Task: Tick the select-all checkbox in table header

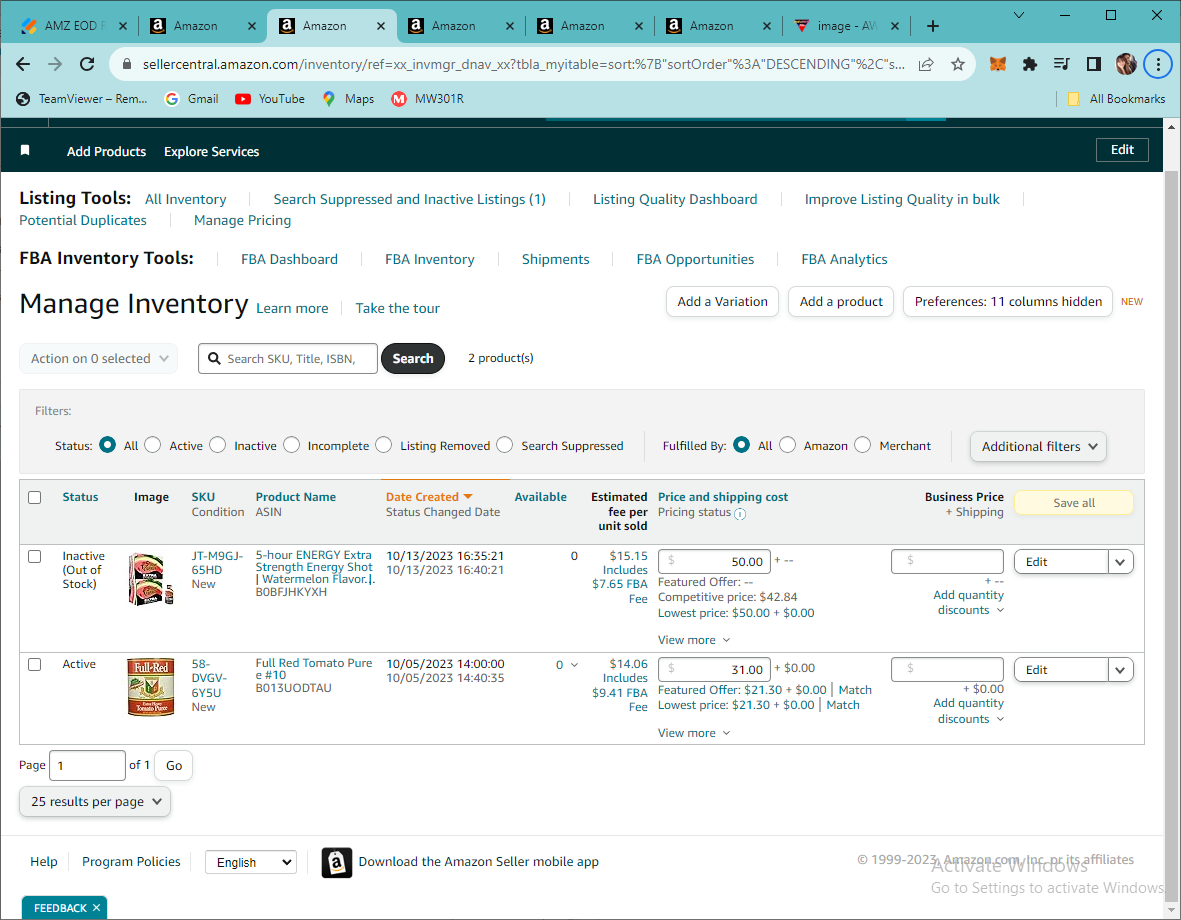Action: (35, 497)
